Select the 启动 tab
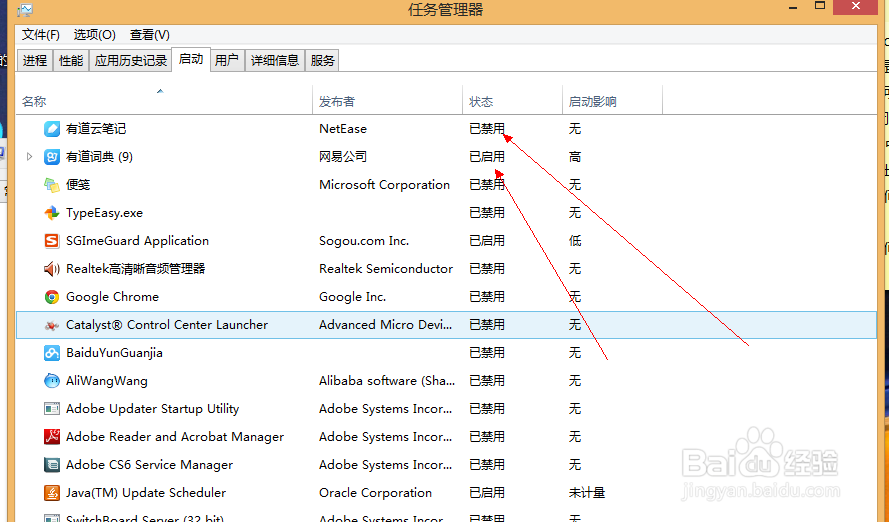The width and height of the screenshot is (889, 522). point(190,59)
